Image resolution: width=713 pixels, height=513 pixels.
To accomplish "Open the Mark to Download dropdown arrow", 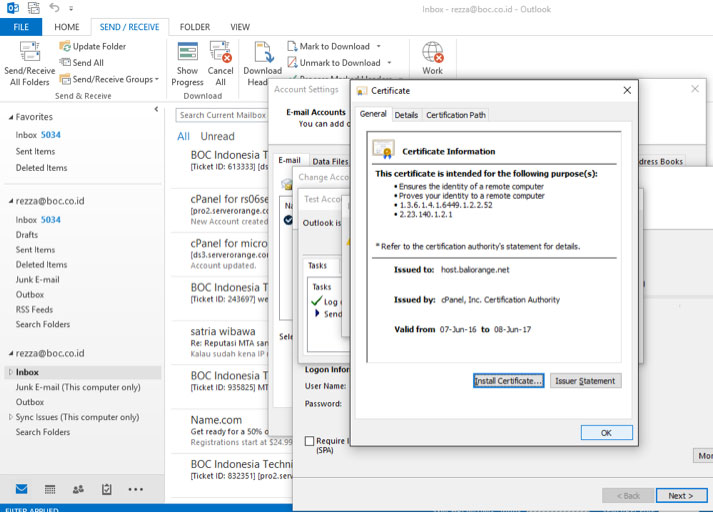I will 378,46.
